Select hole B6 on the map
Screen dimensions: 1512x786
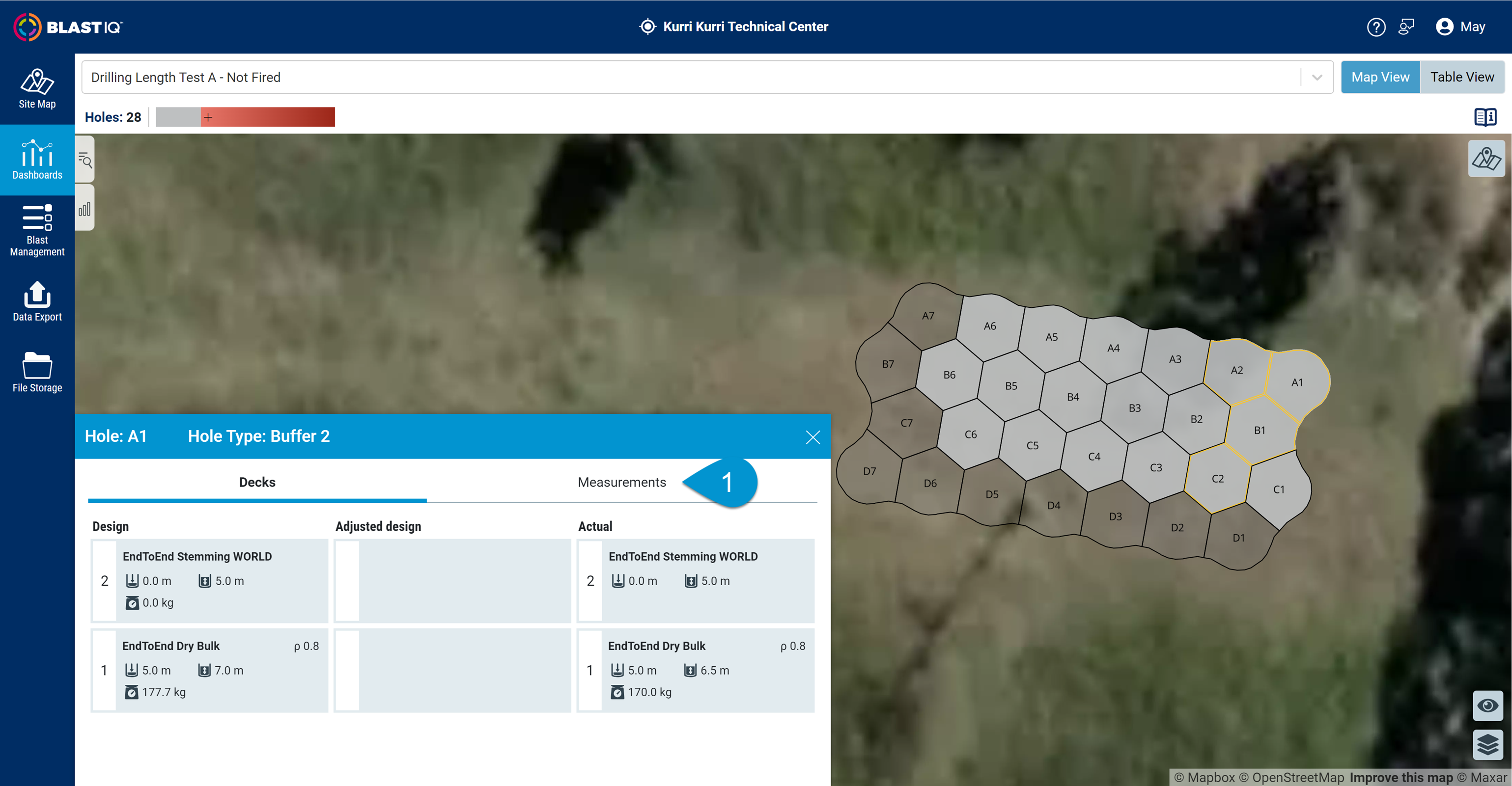click(949, 375)
